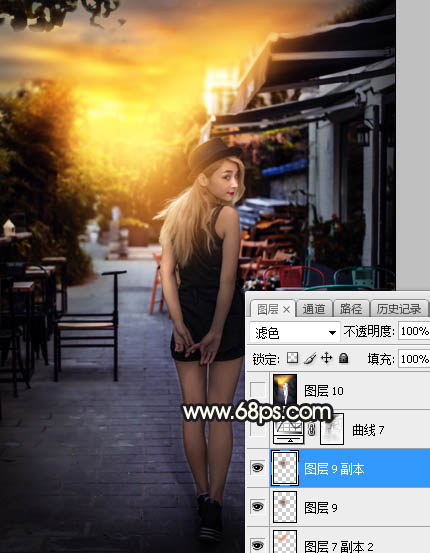Screen dimensions: 430x553
Task: Select layer named 图层 10
Action: pos(324,391)
